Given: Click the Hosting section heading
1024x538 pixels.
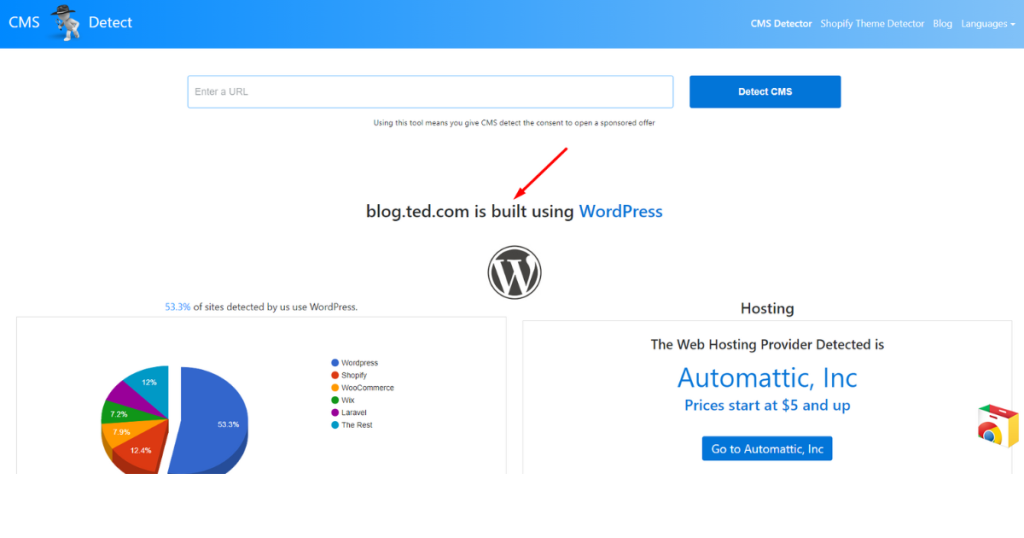Looking at the screenshot, I should tap(767, 308).
